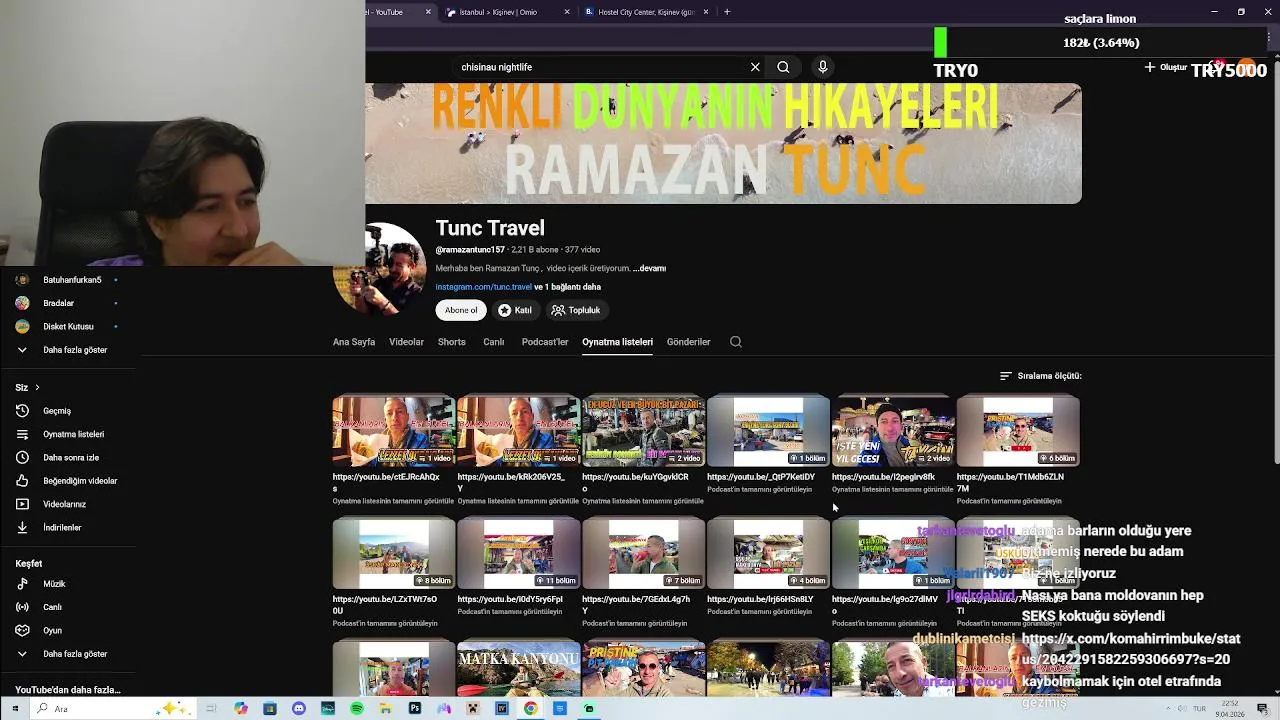The height and width of the screenshot is (720, 1280).
Task: Click the search magnifier button
Action: 783,67
